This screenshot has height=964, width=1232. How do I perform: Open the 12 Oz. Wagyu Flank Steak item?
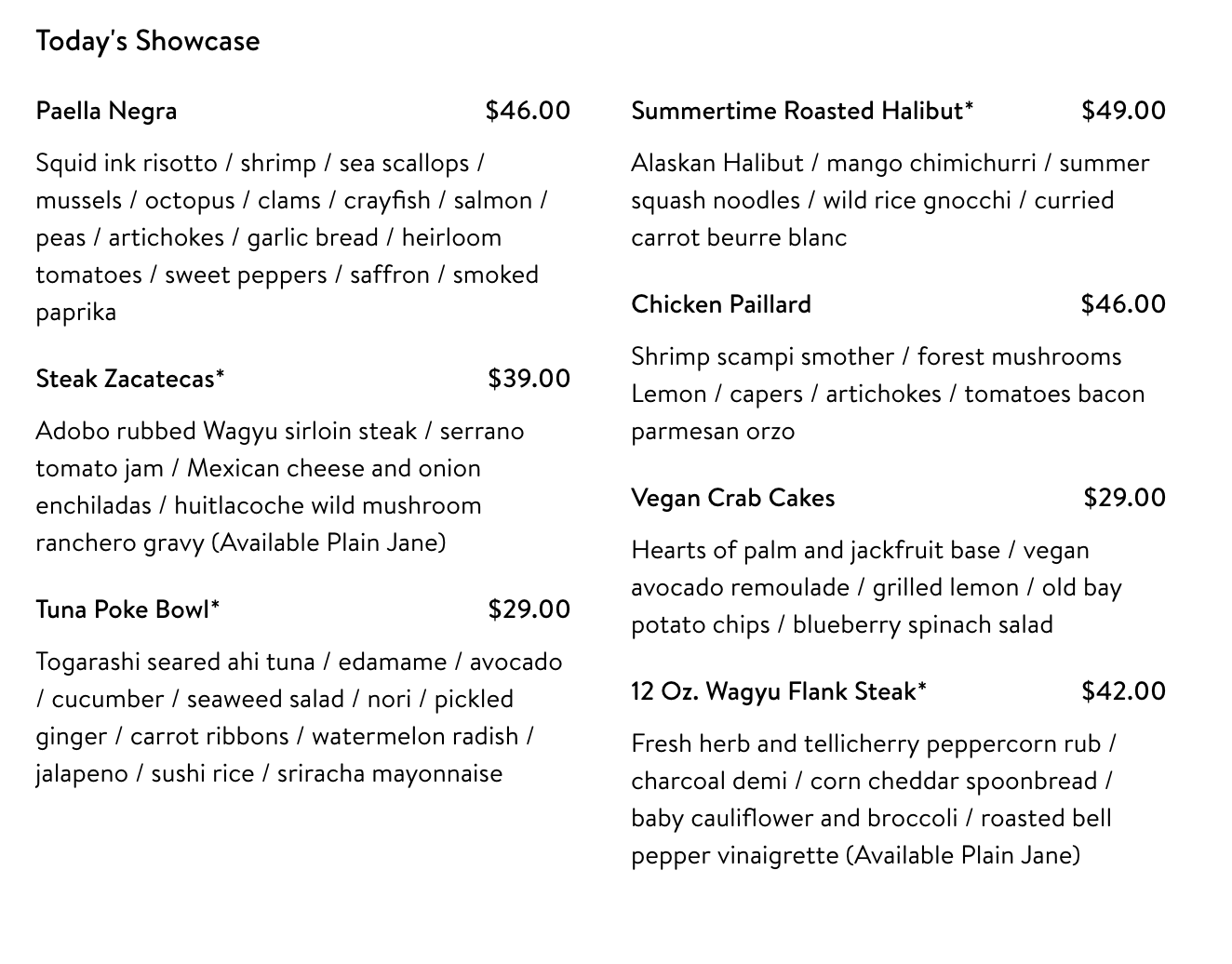coord(778,691)
